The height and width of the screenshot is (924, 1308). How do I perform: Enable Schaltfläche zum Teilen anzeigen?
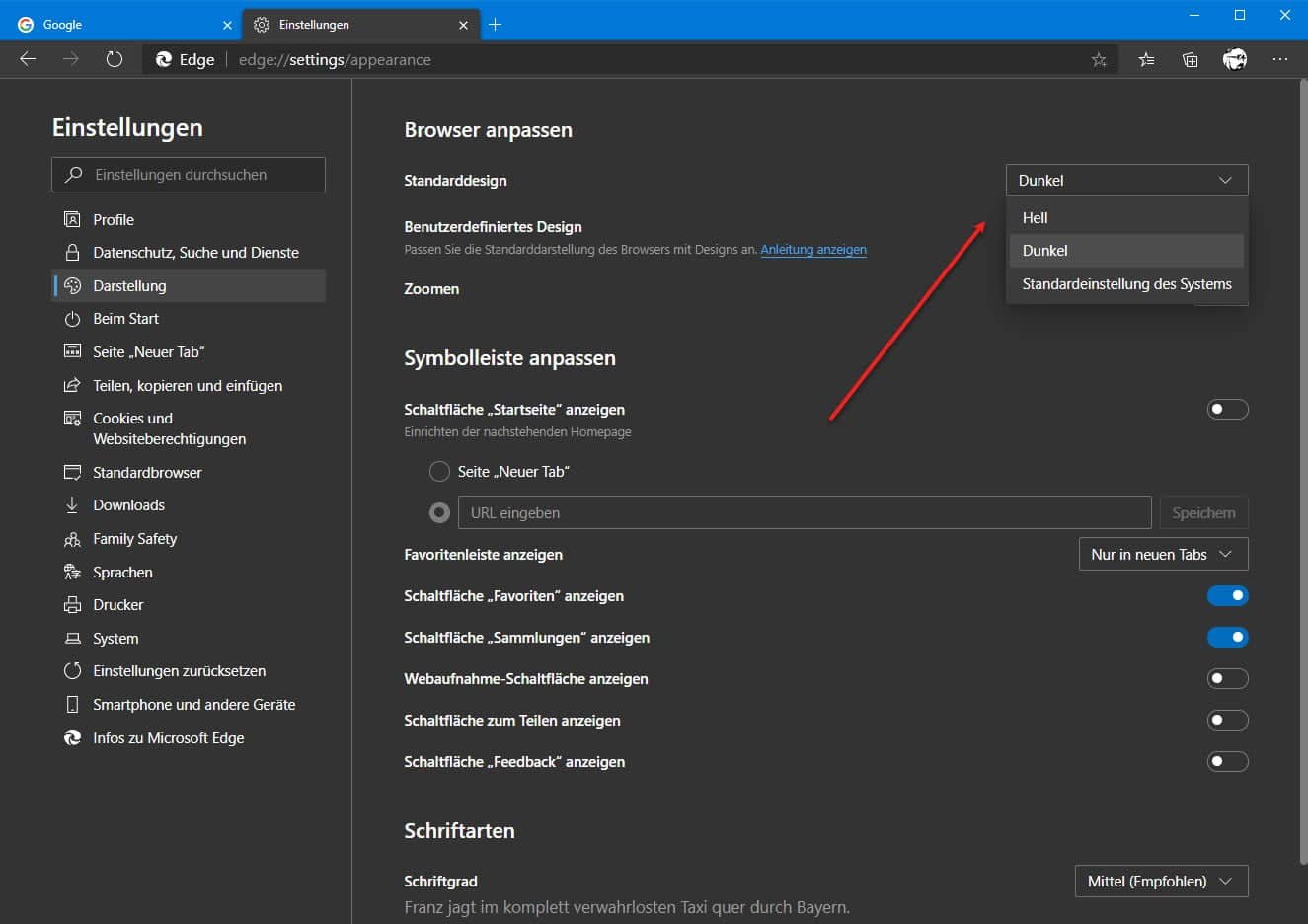coord(1227,720)
